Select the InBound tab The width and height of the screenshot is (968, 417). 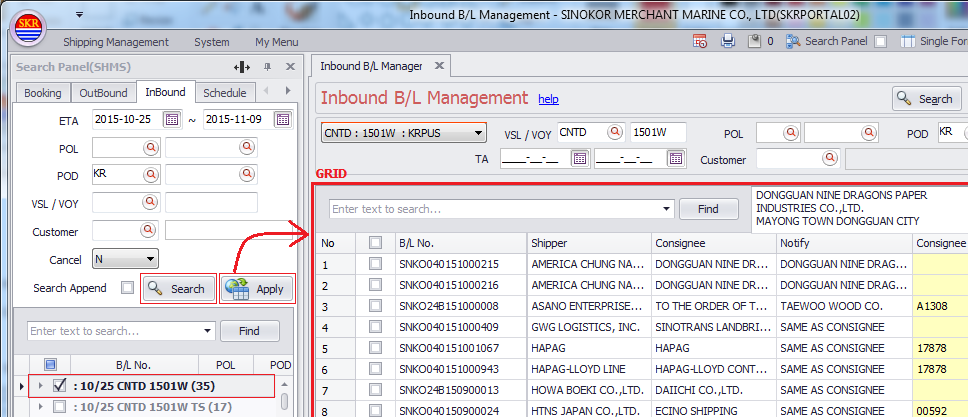(165, 92)
